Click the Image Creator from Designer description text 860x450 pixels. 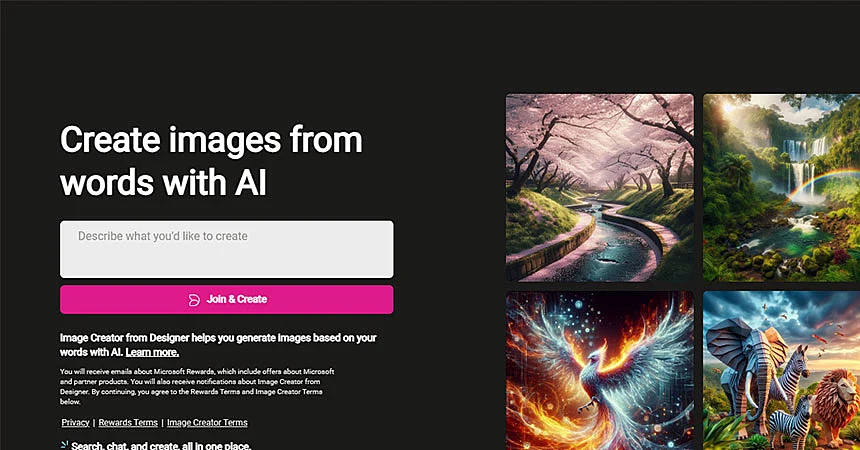(218, 345)
